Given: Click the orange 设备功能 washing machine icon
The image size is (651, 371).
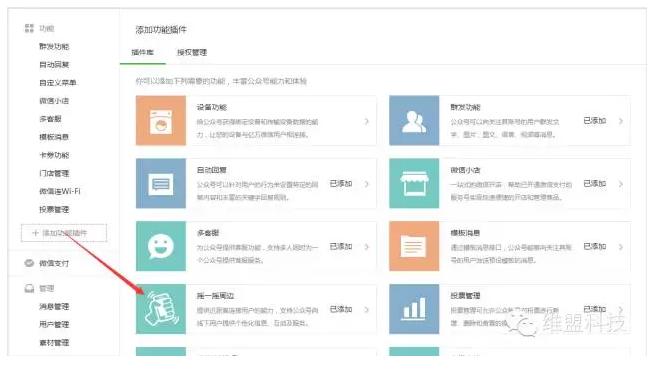Looking at the screenshot, I should pyautogui.click(x=161, y=120).
